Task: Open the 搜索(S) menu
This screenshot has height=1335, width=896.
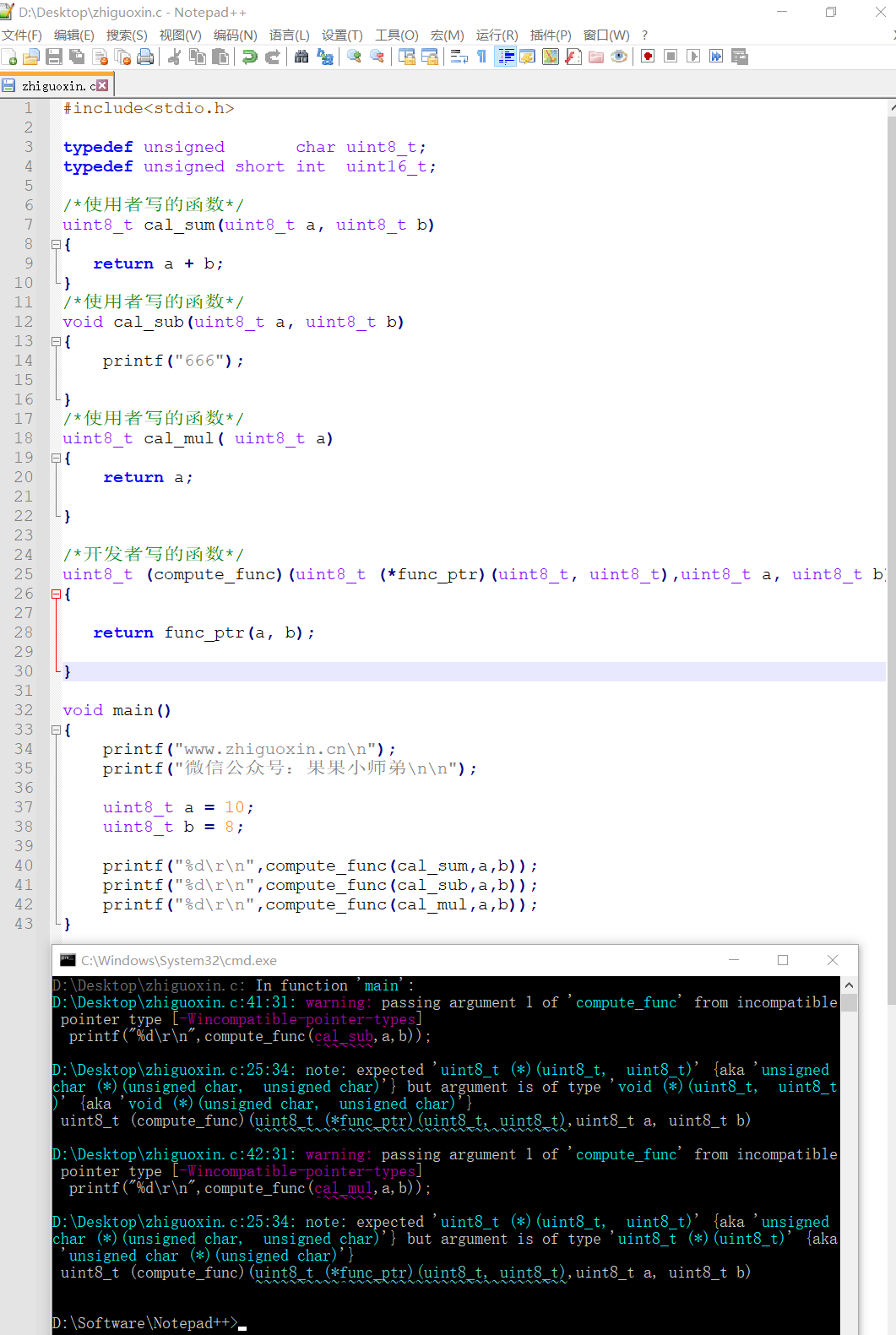Action: [x=127, y=35]
